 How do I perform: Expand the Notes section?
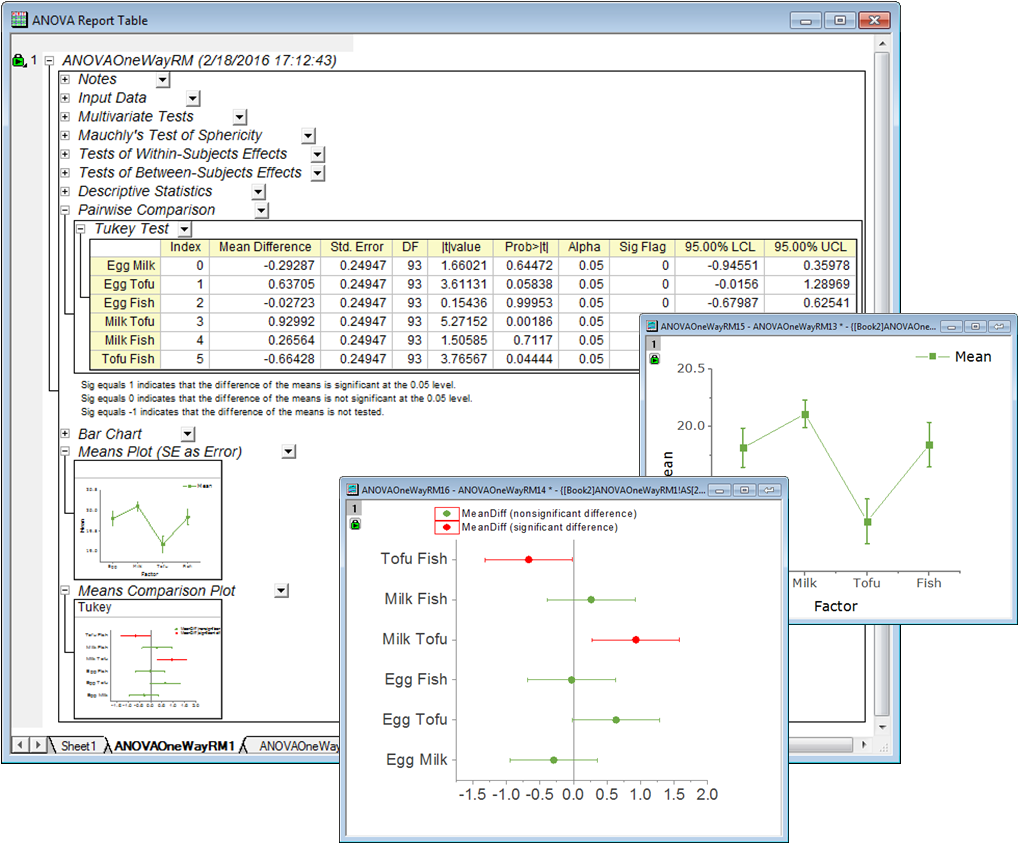click(66, 78)
